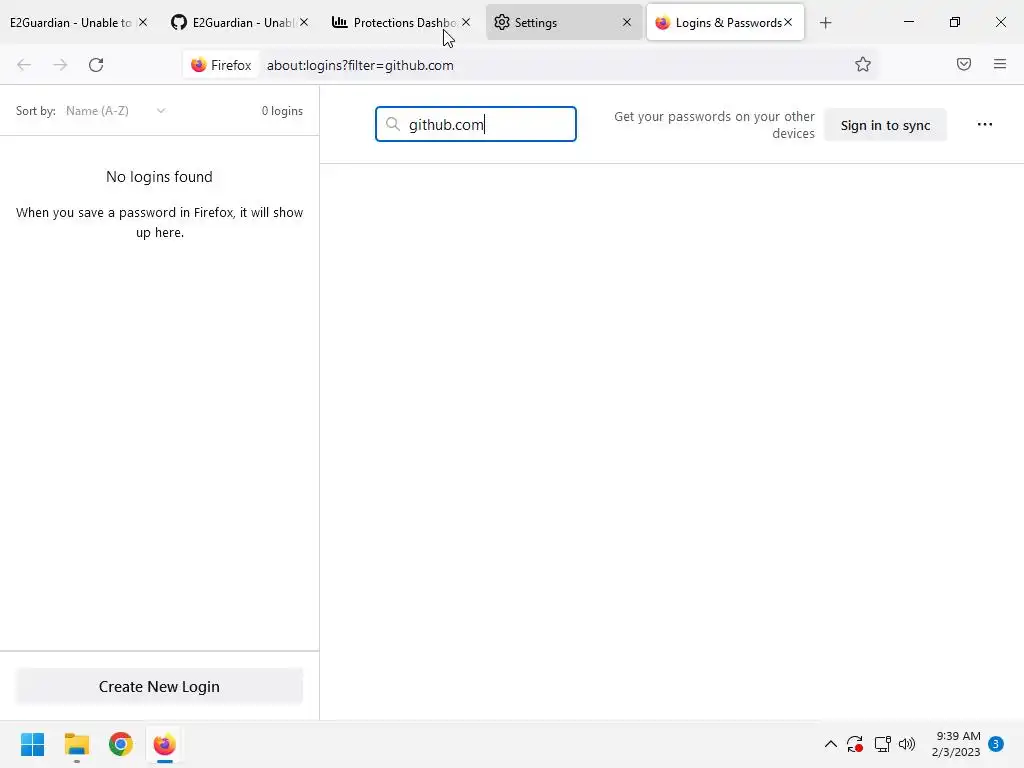Switch to the Protections Dashboard tab
The width and height of the screenshot is (1024, 768).
pos(401,22)
